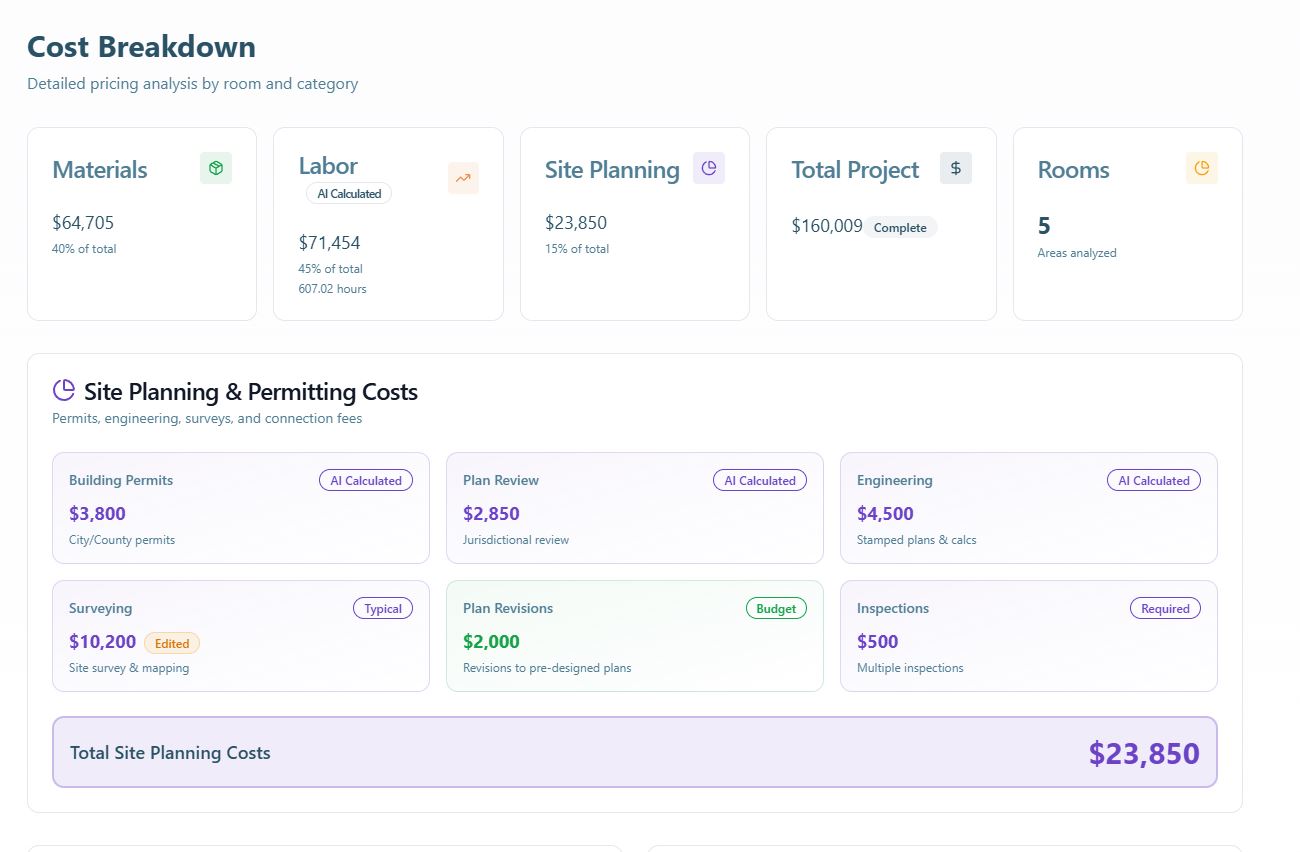This screenshot has width=1300, height=852.
Task: Click the green box icon on Materials card
Action: pyautogui.click(x=216, y=169)
